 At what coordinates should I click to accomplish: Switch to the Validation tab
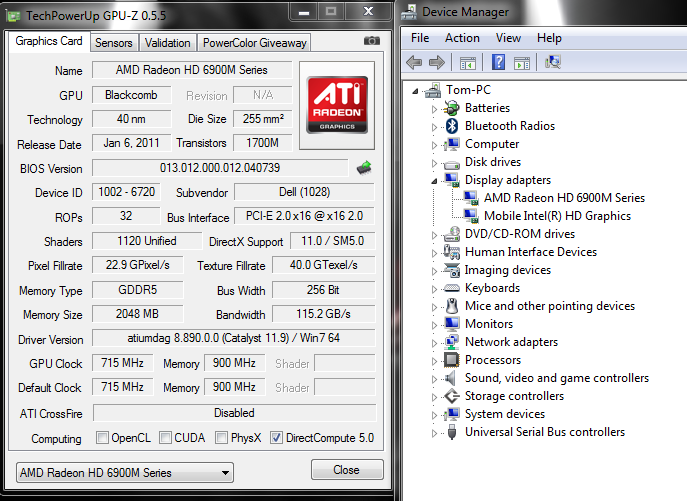coord(167,43)
